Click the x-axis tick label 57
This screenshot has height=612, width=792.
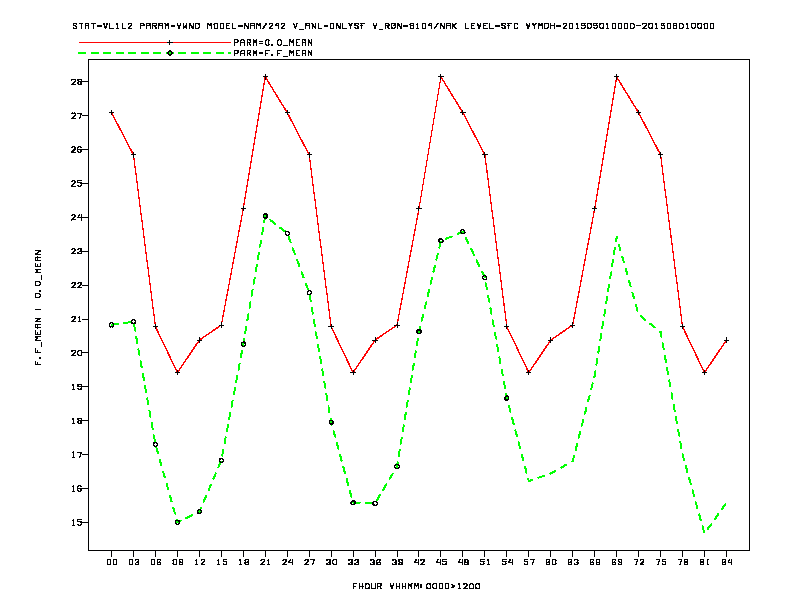(529, 562)
